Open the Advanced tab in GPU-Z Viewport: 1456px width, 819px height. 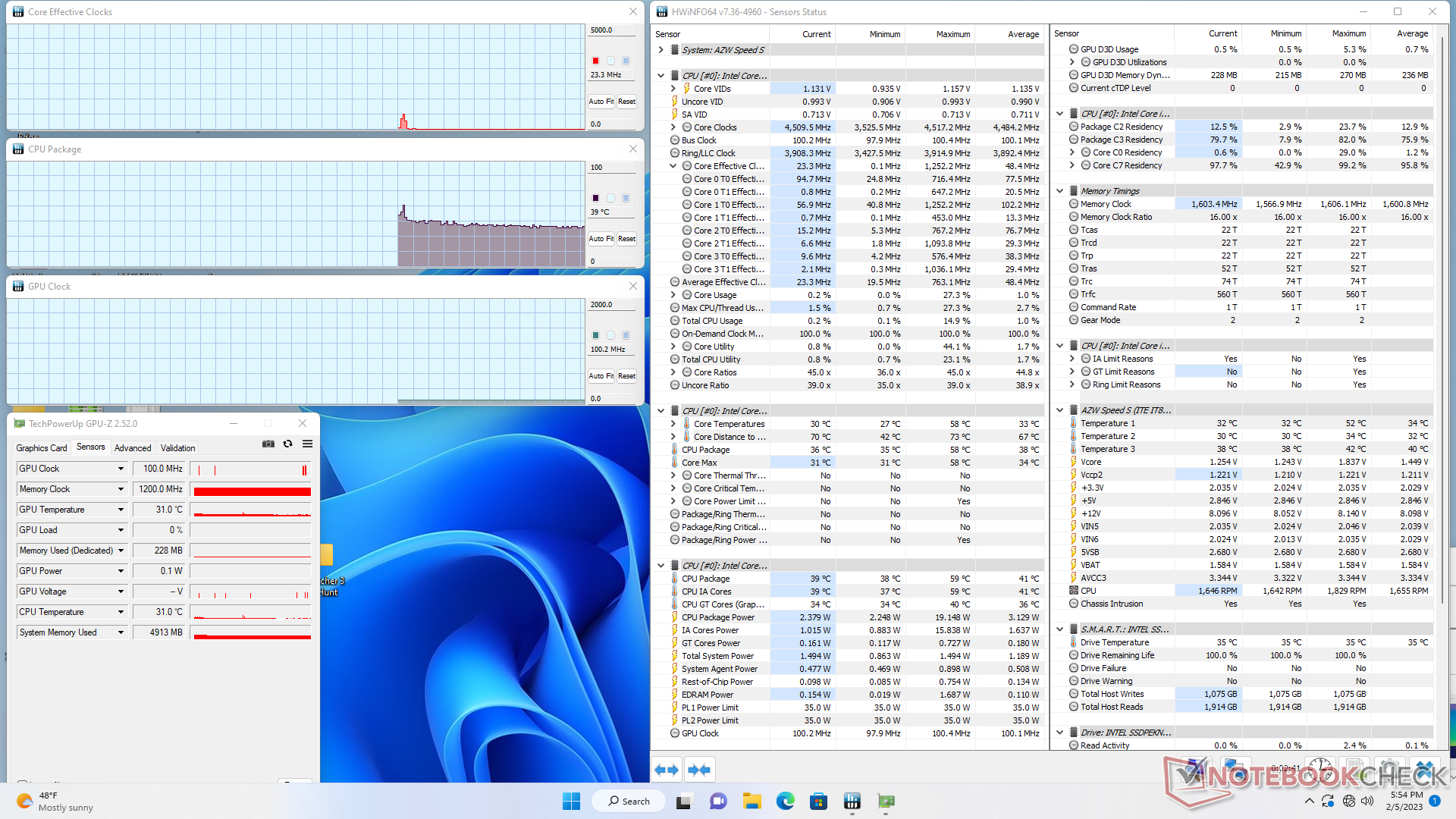tap(133, 448)
